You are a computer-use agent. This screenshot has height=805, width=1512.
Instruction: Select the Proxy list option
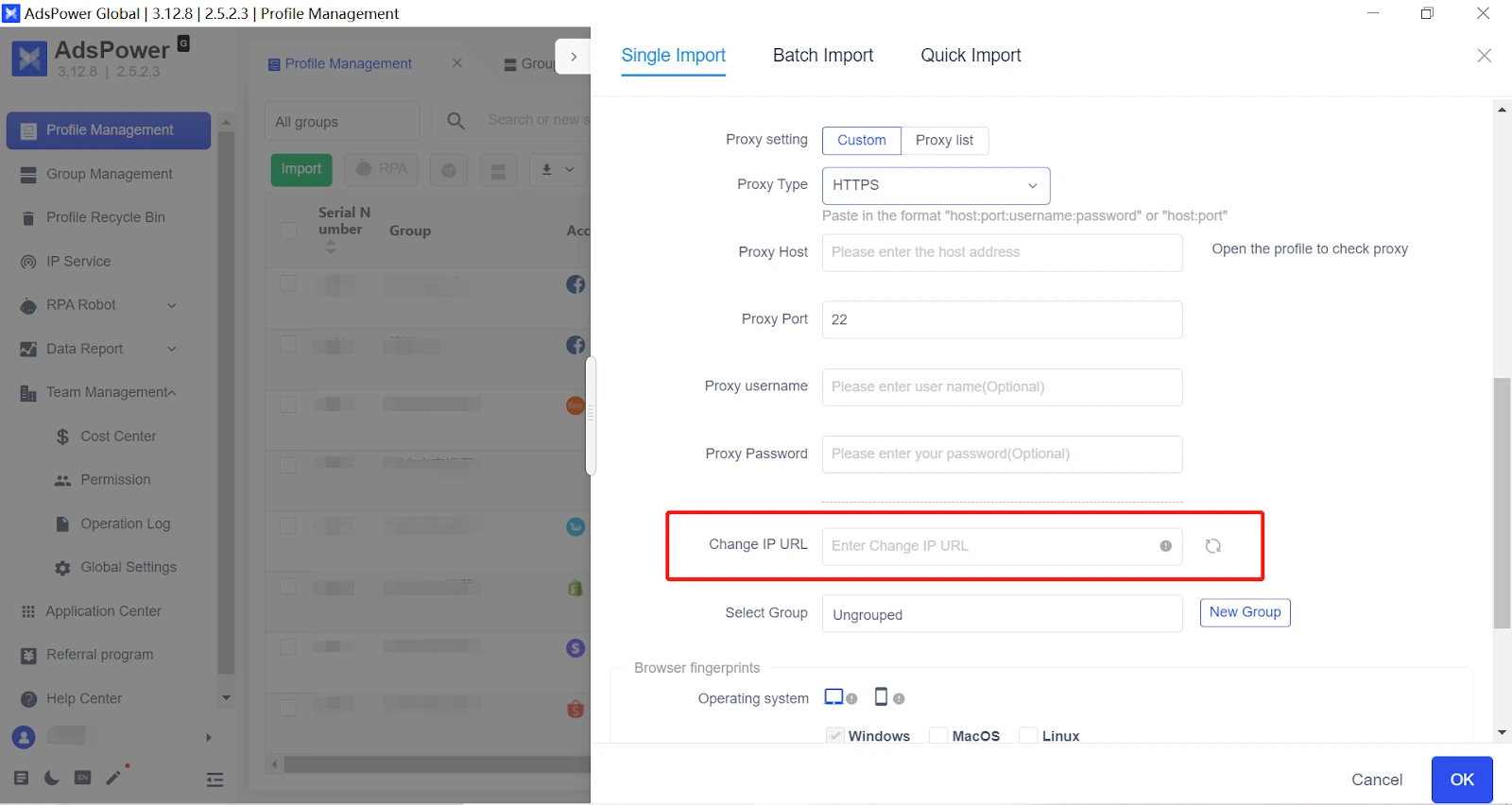click(944, 140)
